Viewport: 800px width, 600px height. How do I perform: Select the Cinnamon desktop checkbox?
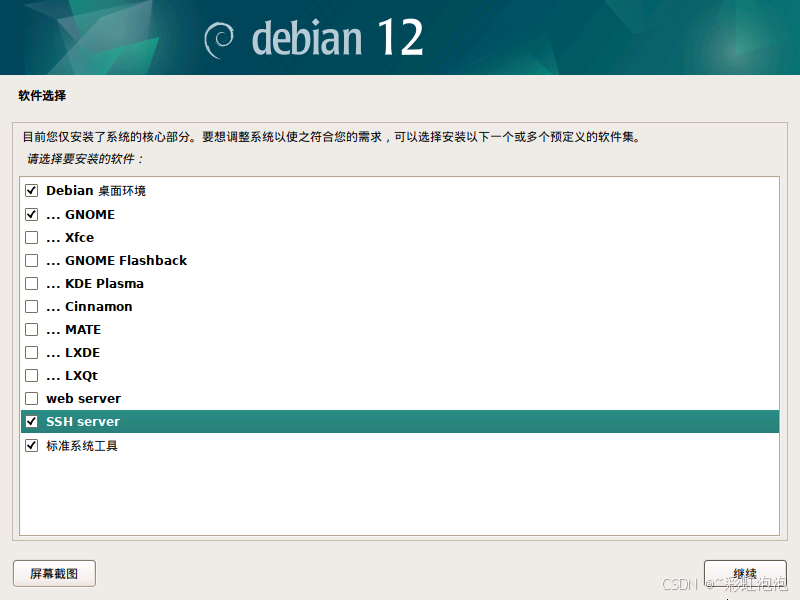31,306
